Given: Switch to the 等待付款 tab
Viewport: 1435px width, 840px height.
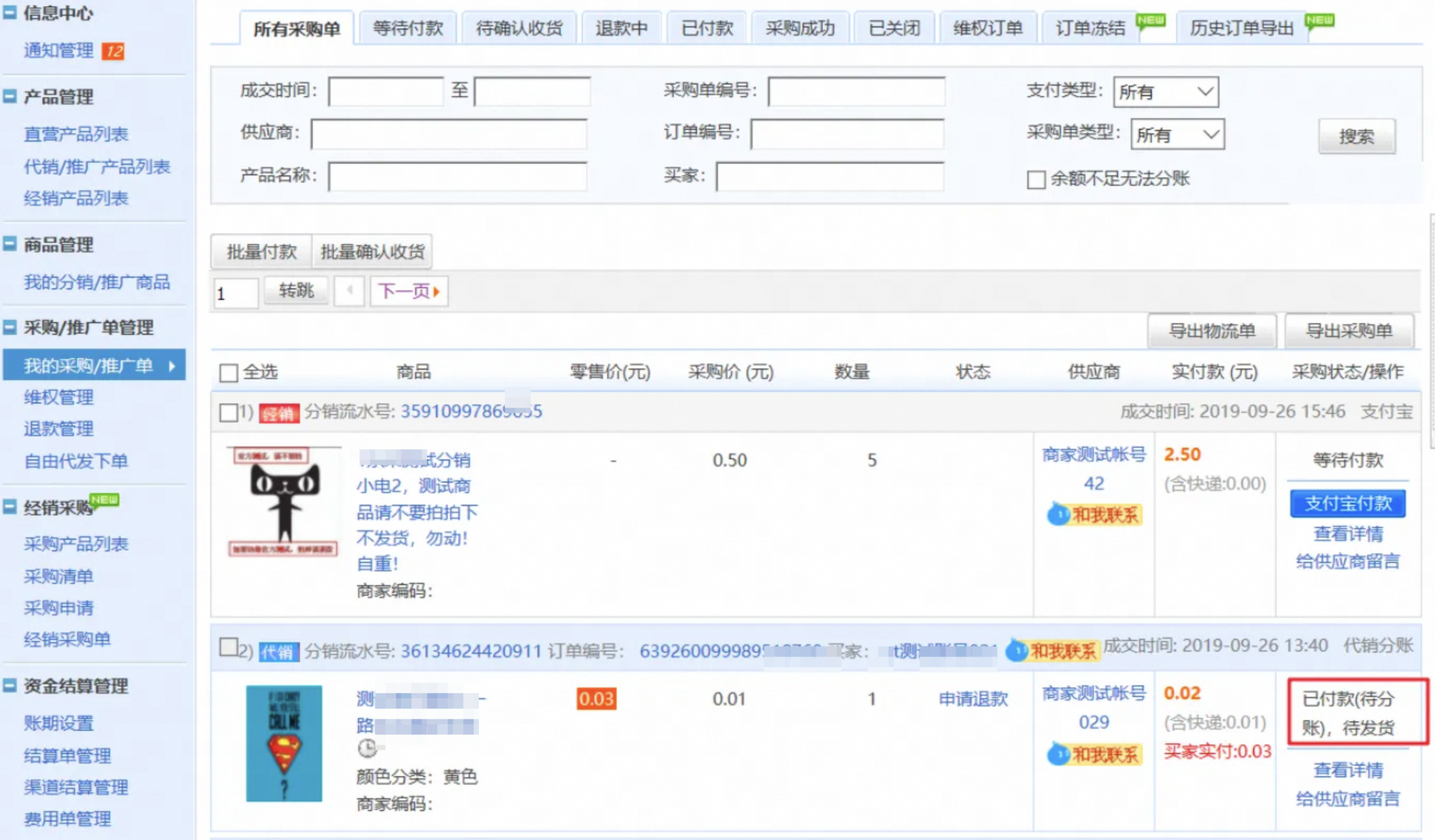Looking at the screenshot, I should (x=408, y=29).
